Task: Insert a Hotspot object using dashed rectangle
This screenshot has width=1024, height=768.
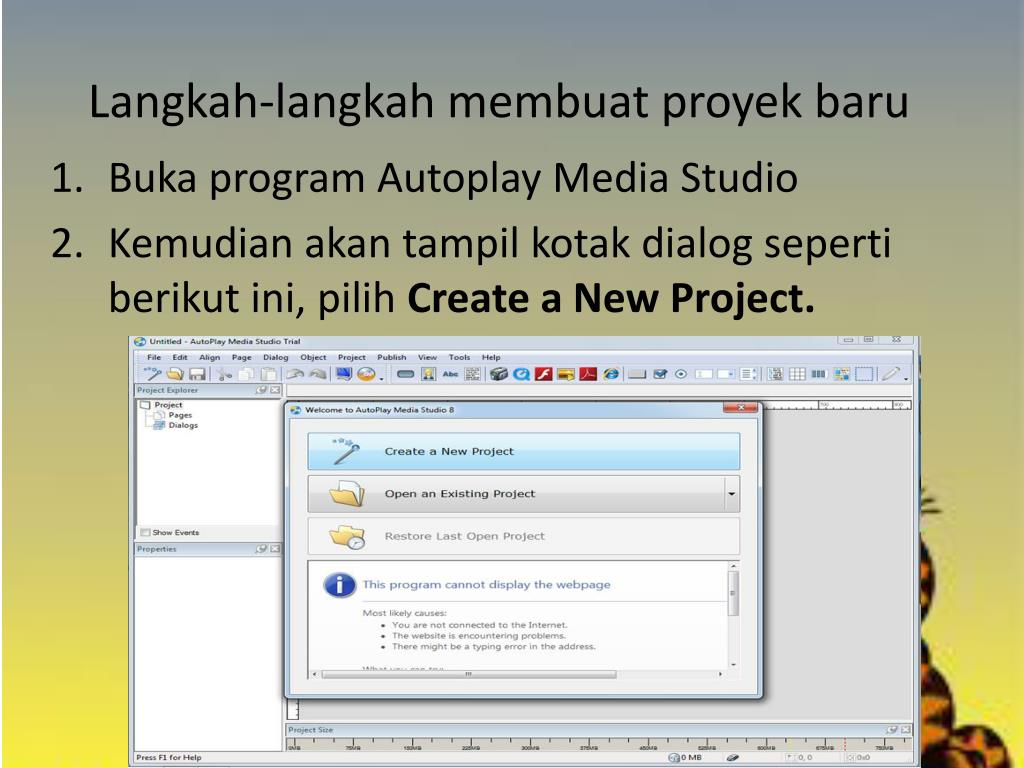Action: (x=864, y=374)
